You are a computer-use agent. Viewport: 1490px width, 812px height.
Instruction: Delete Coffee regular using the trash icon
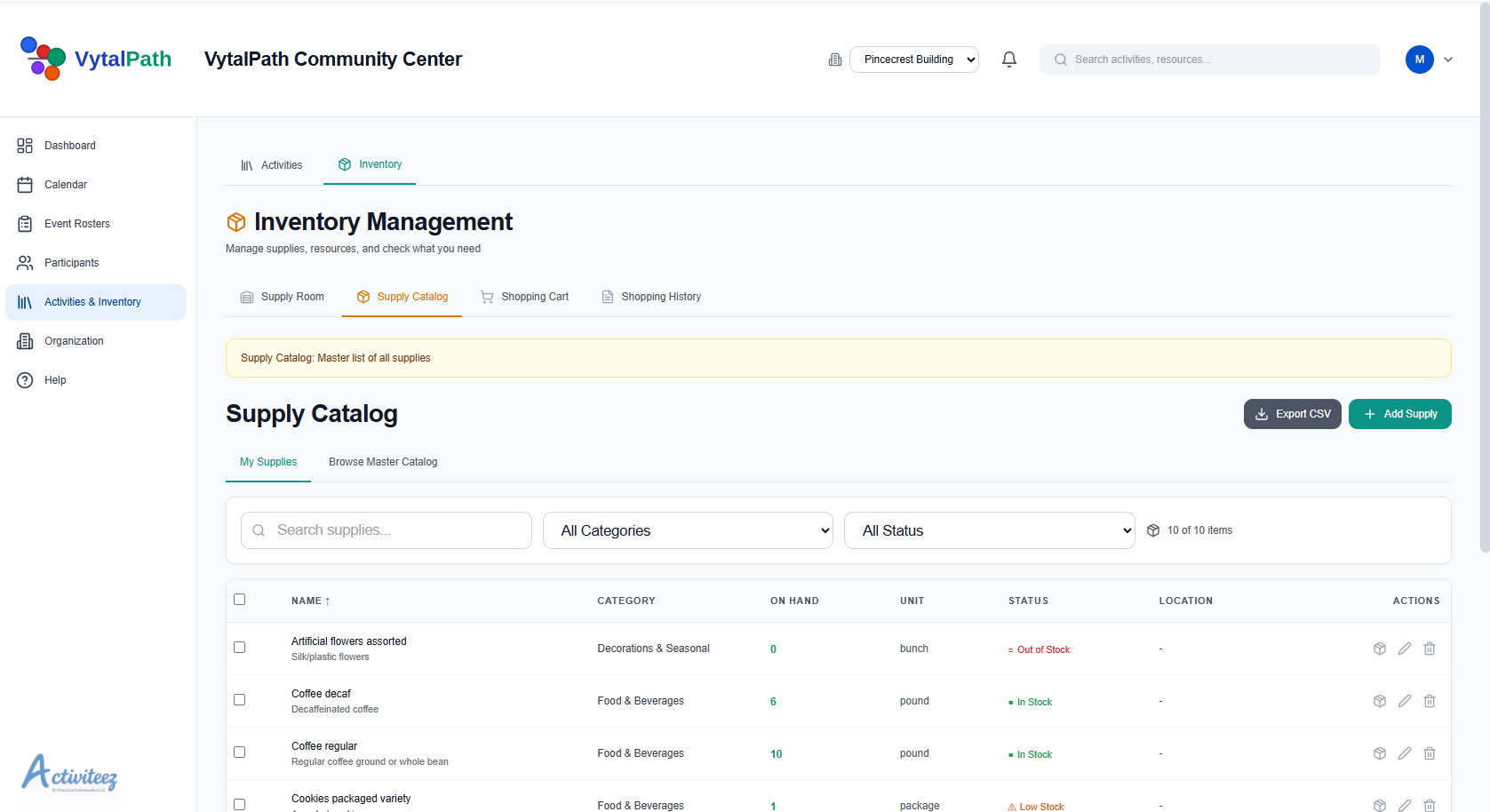click(1430, 752)
